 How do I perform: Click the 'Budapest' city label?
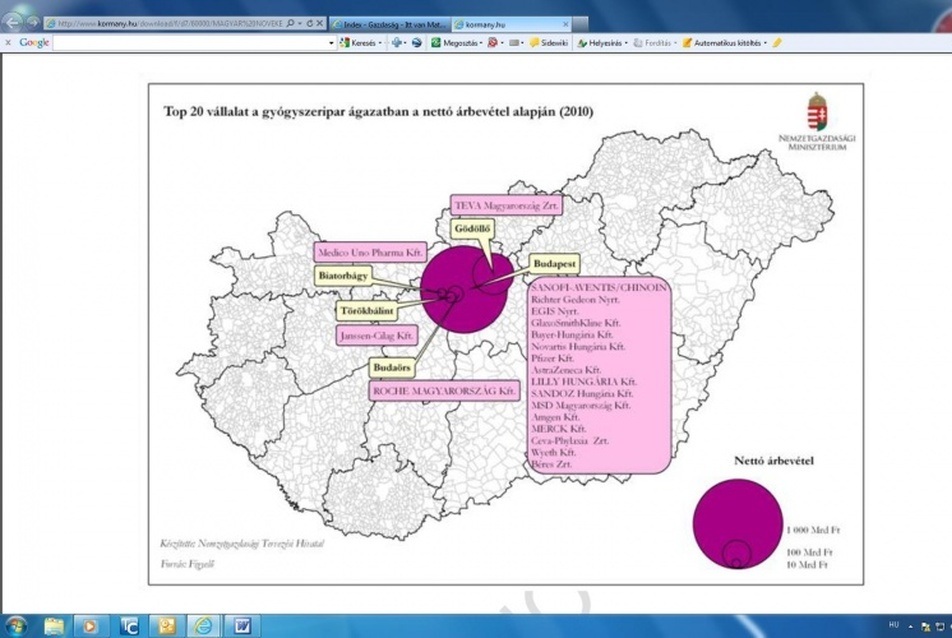pos(554,264)
